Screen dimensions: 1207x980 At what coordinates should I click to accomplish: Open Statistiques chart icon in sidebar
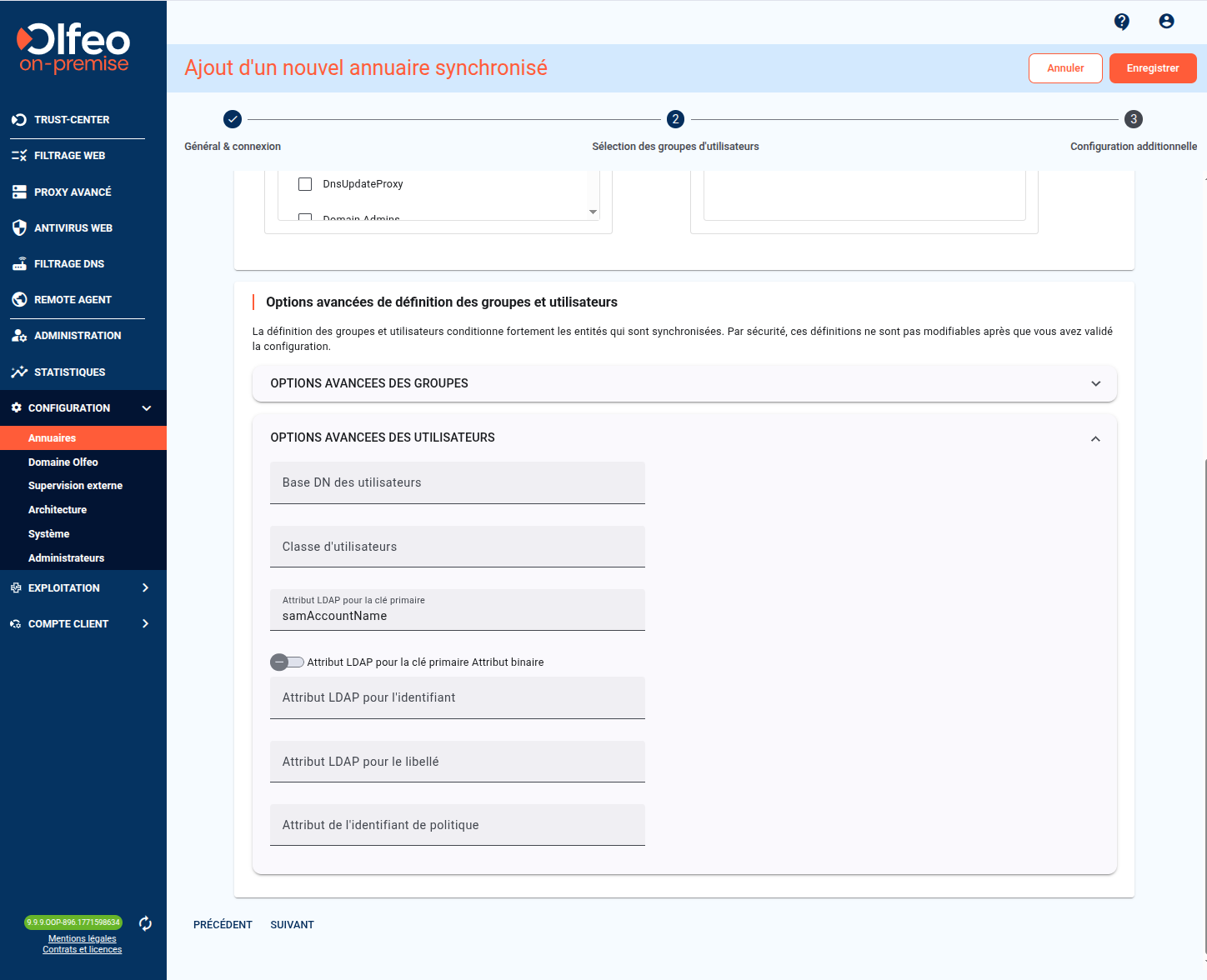[19, 372]
